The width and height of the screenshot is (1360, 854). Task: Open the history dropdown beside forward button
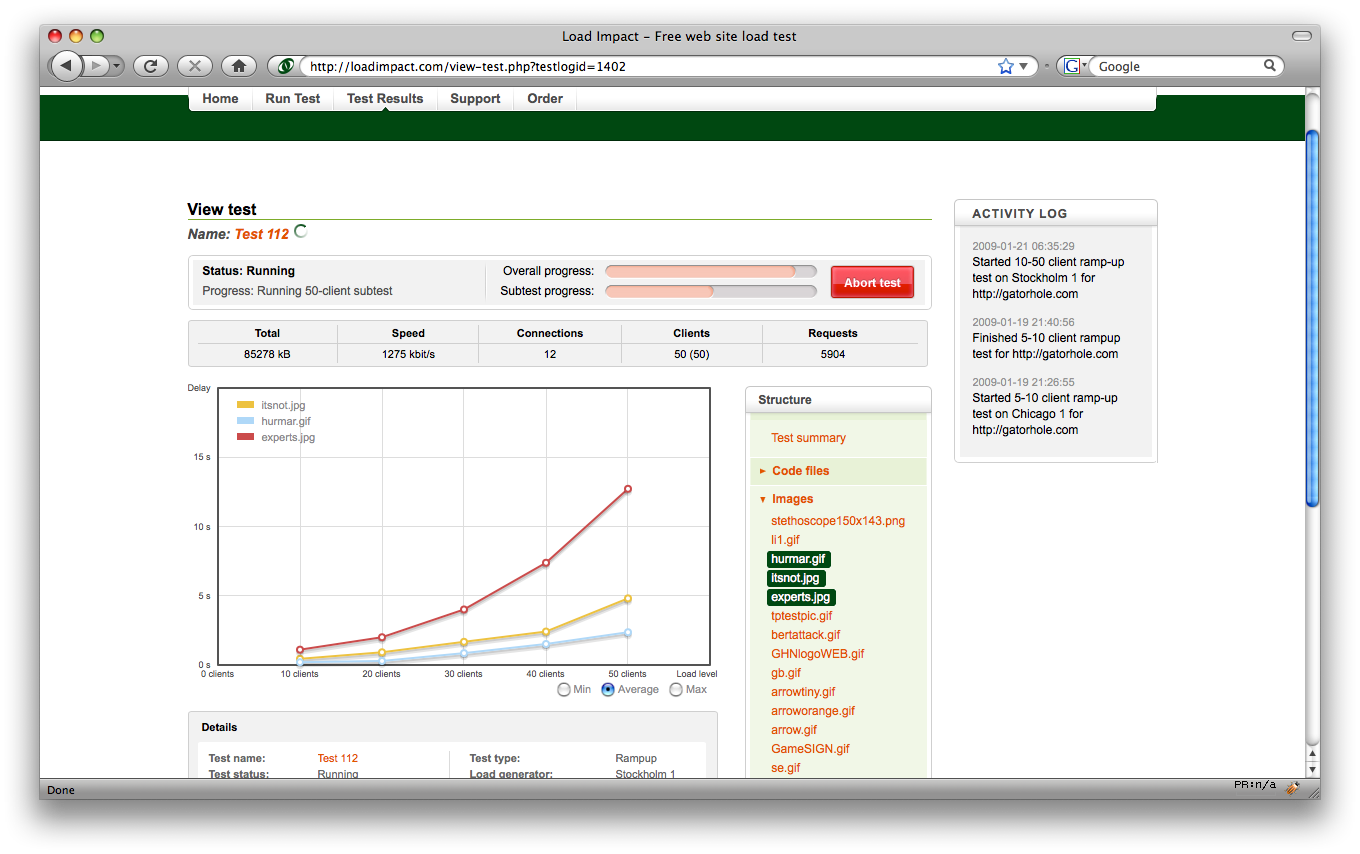click(117, 66)
